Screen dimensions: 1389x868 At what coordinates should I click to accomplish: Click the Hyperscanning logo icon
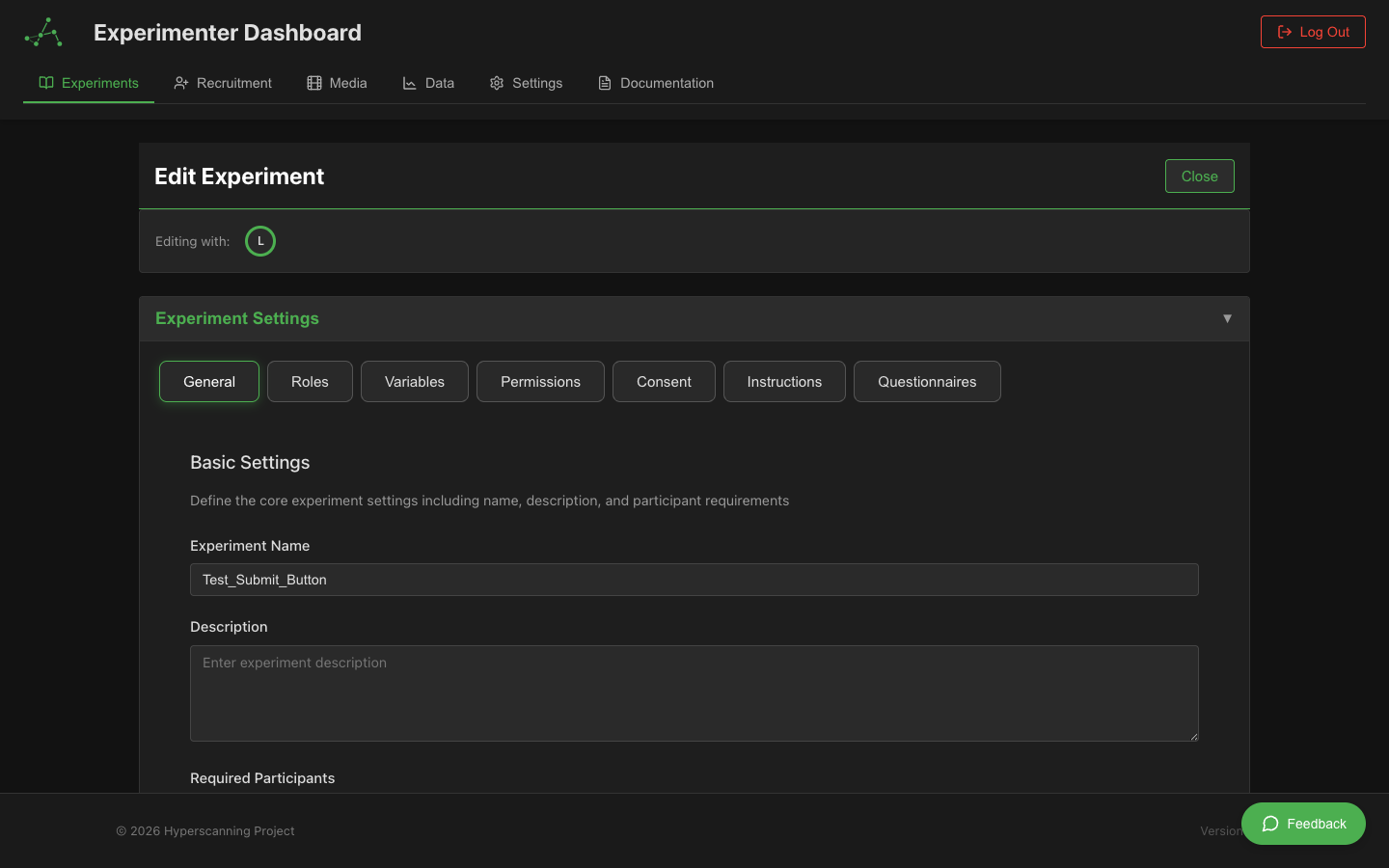pos(42,32)
